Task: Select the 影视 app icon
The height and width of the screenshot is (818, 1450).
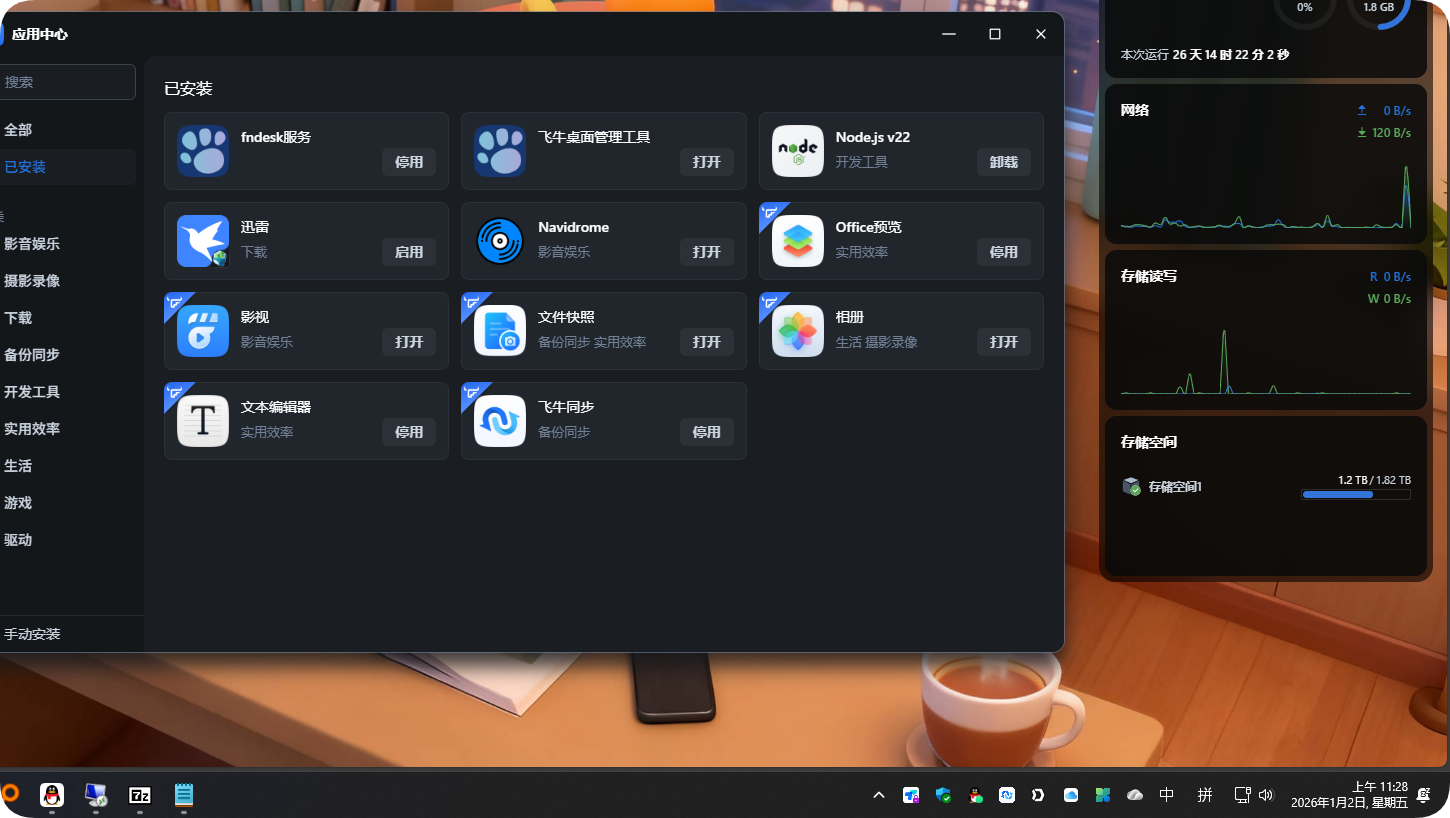Action: (203, 331)
